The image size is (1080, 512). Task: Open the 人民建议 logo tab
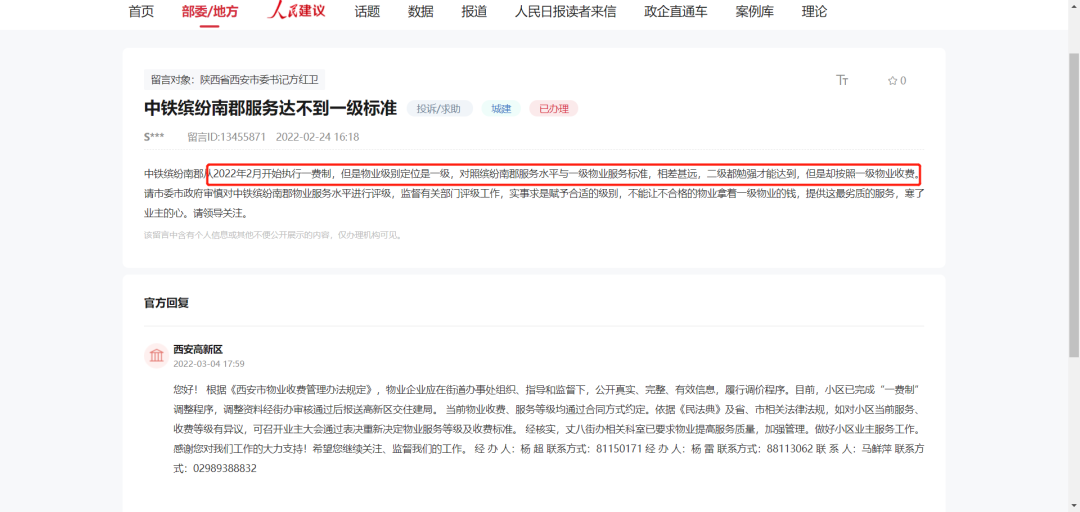pyautogui.click(x=296, y=10)
